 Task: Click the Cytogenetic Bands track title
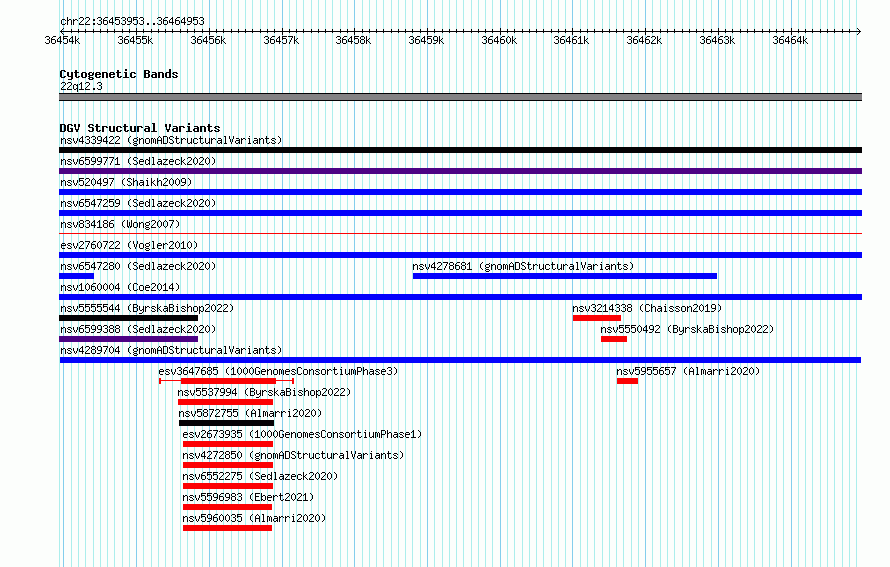click(x=119, y=74)
